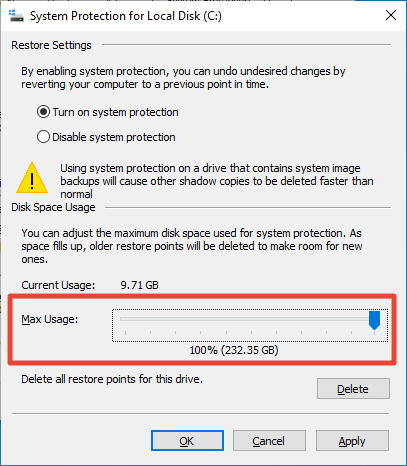Click the Restore Settings section header
This screenshot has height=466, width=407.
(x=51, y=45)
